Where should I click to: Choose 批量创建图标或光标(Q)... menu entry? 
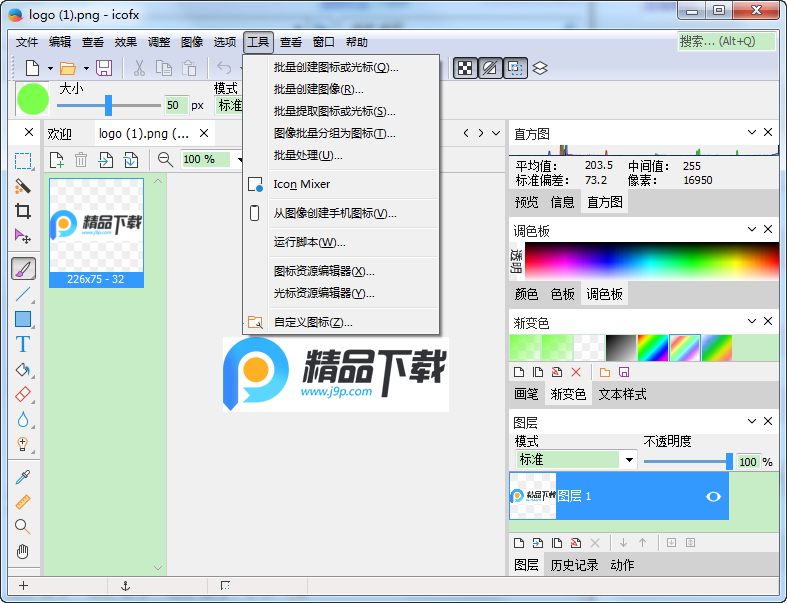(x=341, y=67)
